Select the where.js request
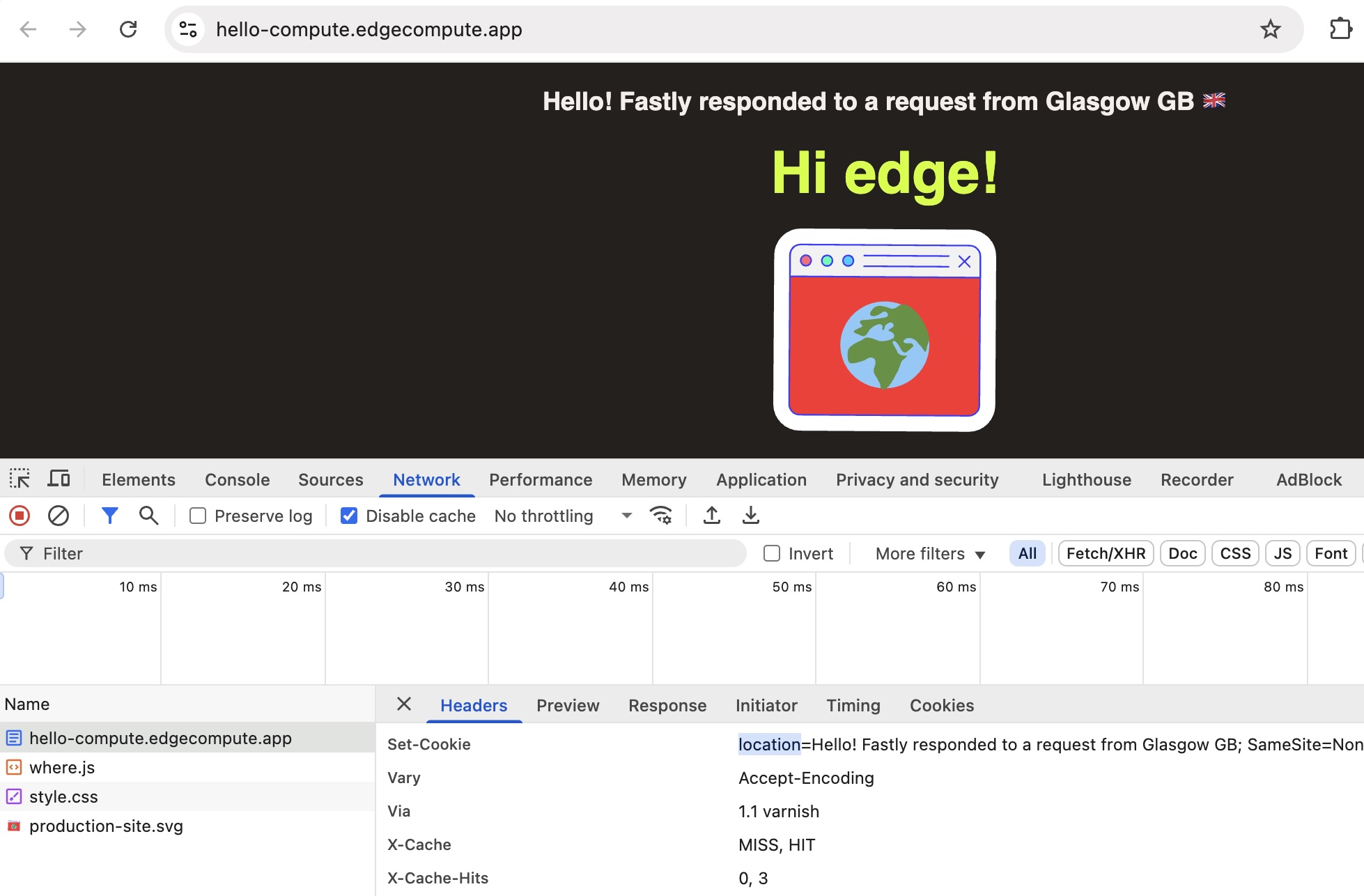Screen dimensions: 1364x896 [62, 767]
